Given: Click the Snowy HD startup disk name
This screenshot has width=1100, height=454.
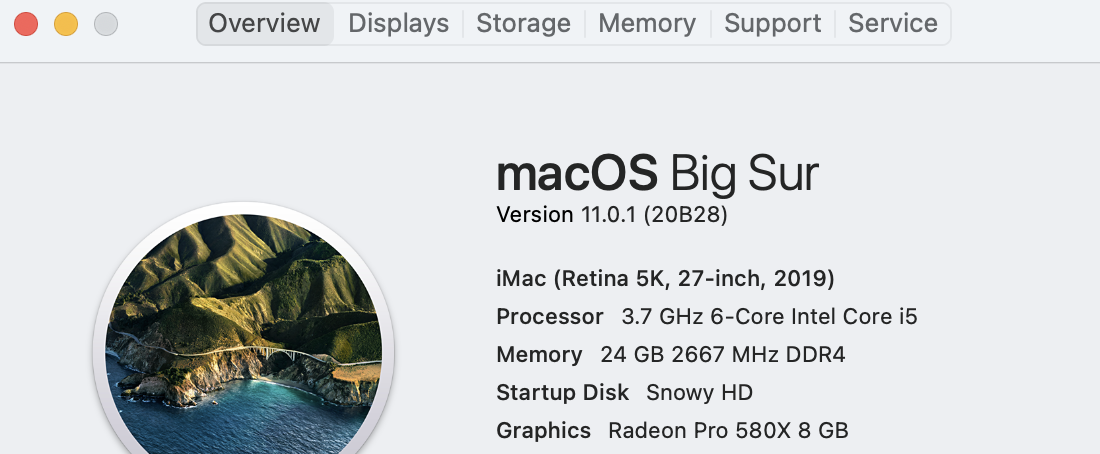Looking at the screenshot, I should (699, 392).
